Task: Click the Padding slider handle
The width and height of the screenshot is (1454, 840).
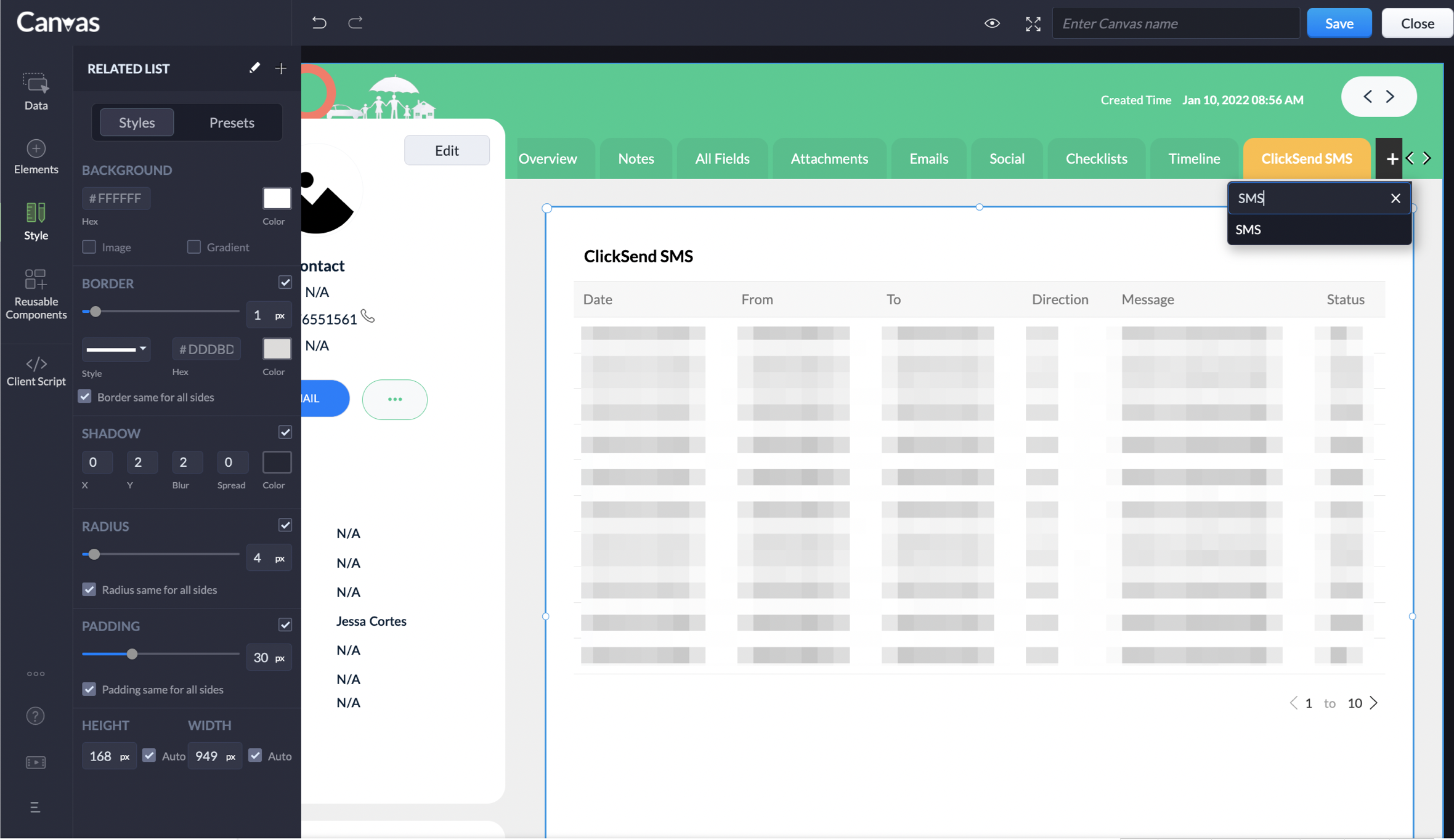Action: point(132,654)
